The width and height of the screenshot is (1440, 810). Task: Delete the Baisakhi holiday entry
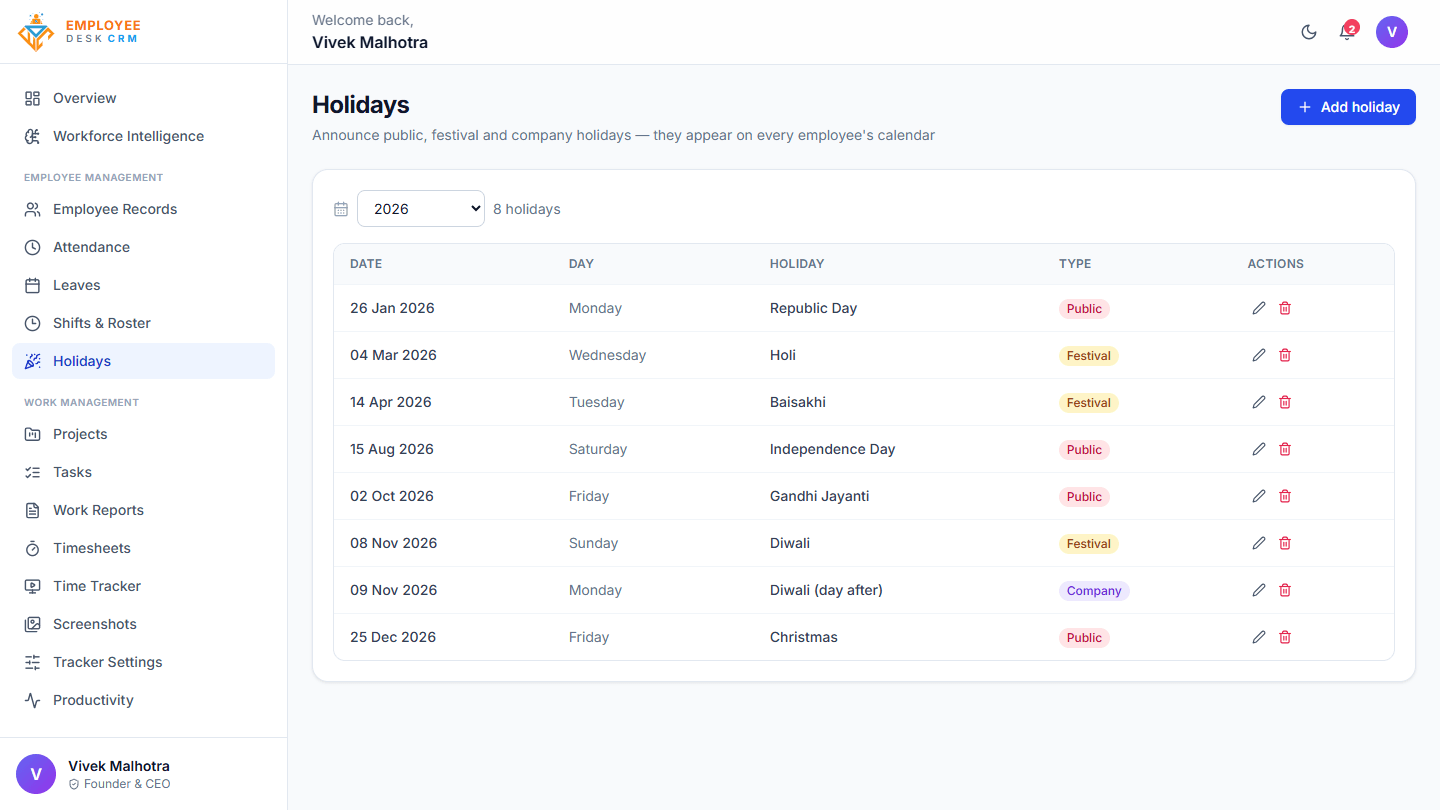pyautogui.click(x=1285, y=402)
